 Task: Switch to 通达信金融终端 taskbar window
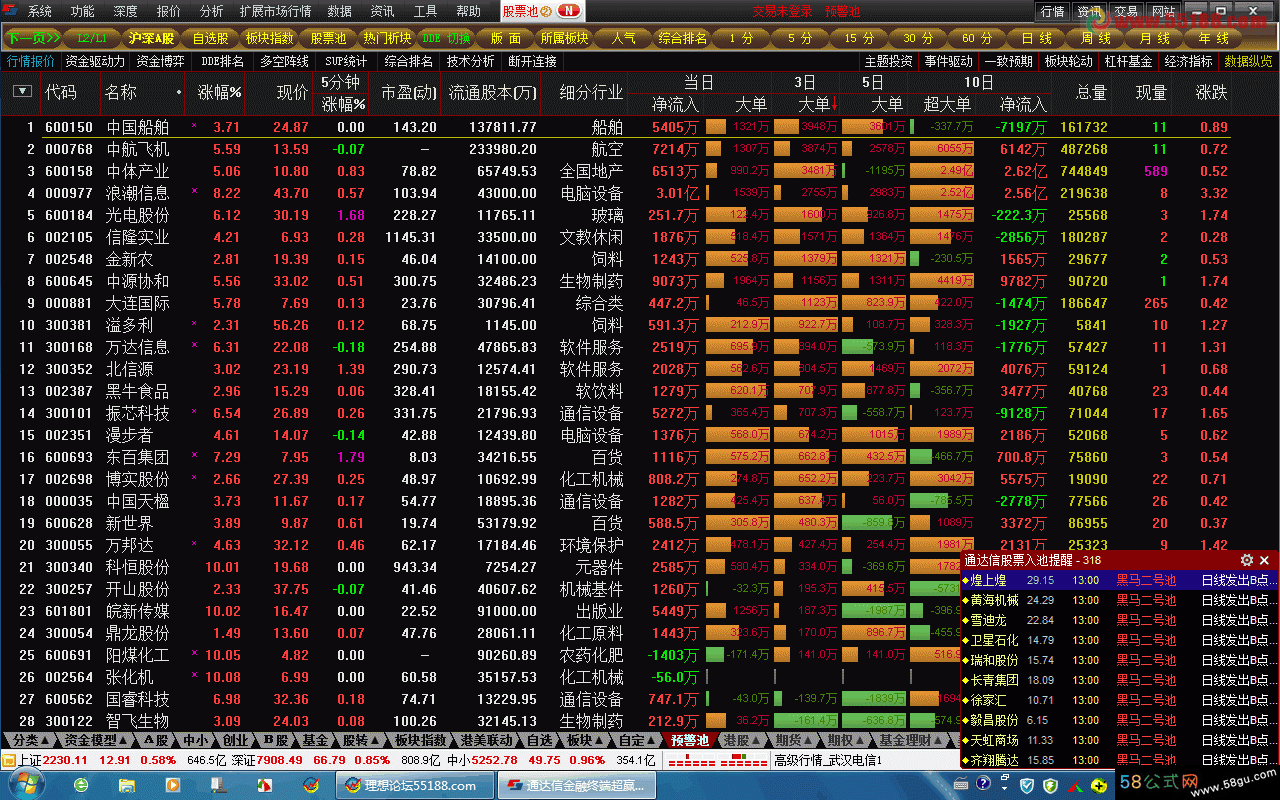[x=576, y=785]
